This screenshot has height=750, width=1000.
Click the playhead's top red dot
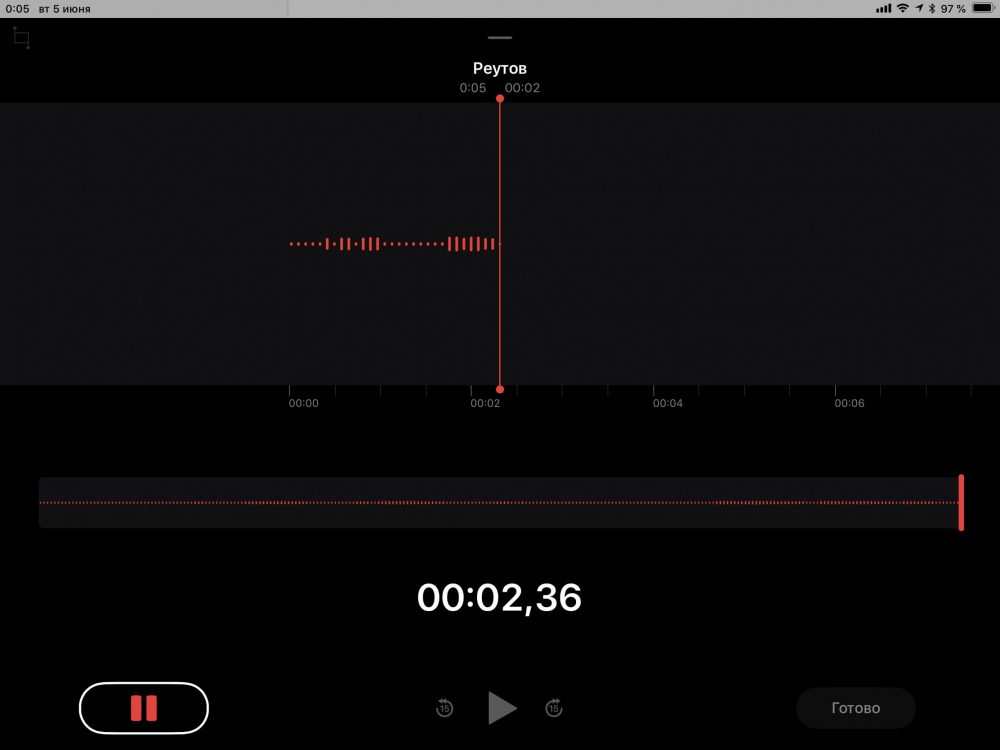[x=500, y=98]
